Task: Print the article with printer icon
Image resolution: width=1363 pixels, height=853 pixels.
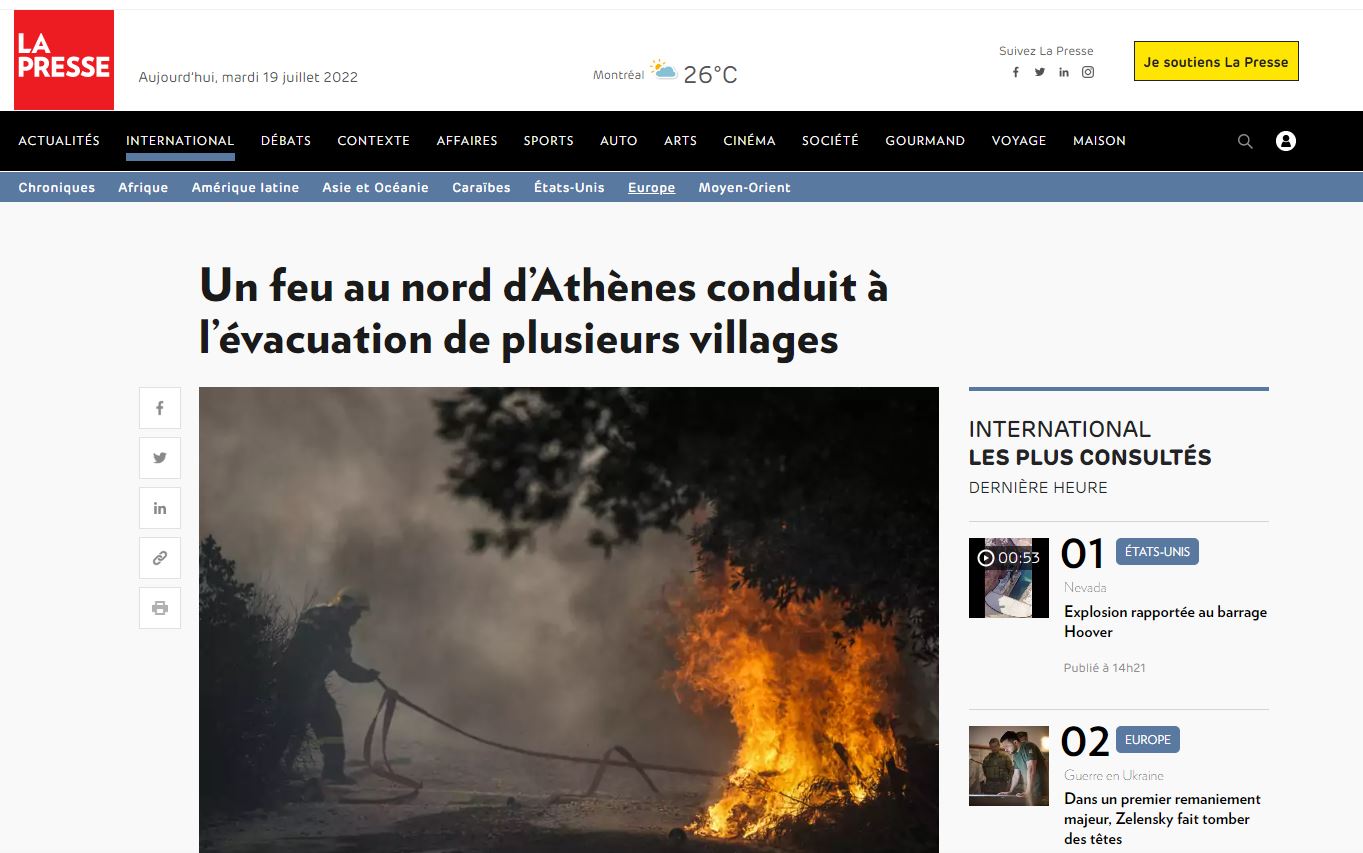Action: point(160,608)
